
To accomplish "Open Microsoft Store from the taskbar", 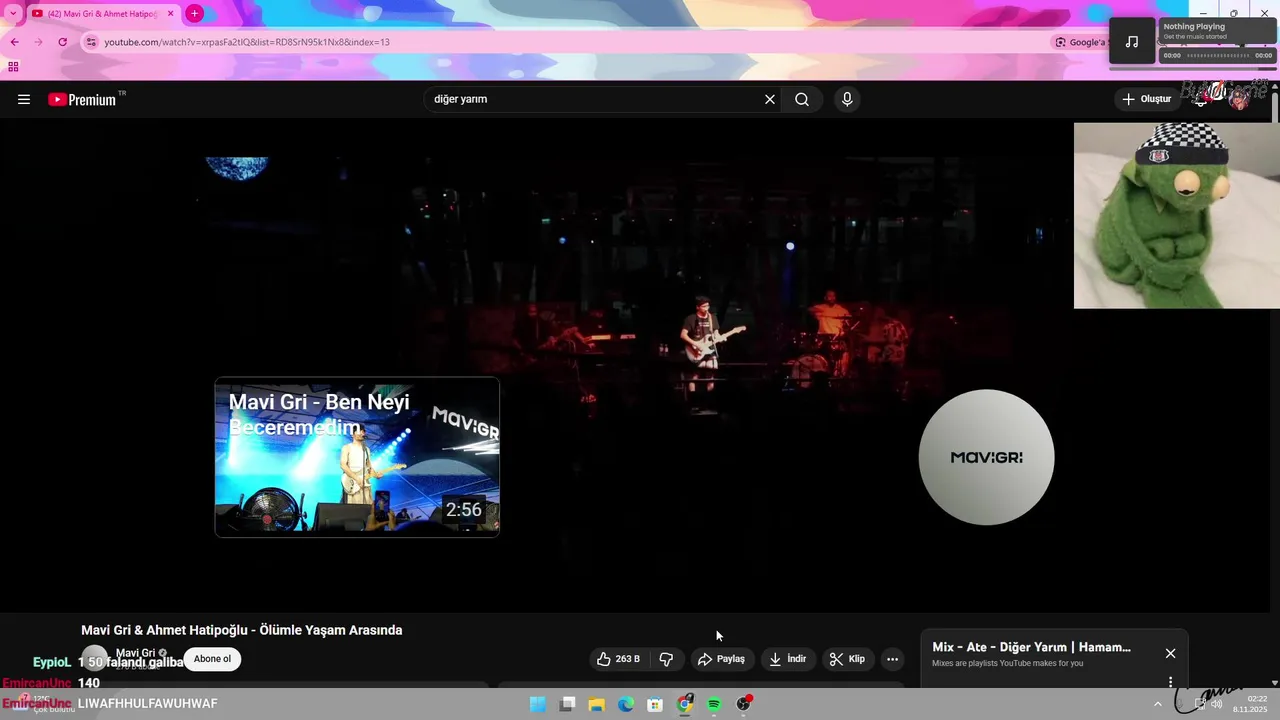I will [x=655, y=704].
